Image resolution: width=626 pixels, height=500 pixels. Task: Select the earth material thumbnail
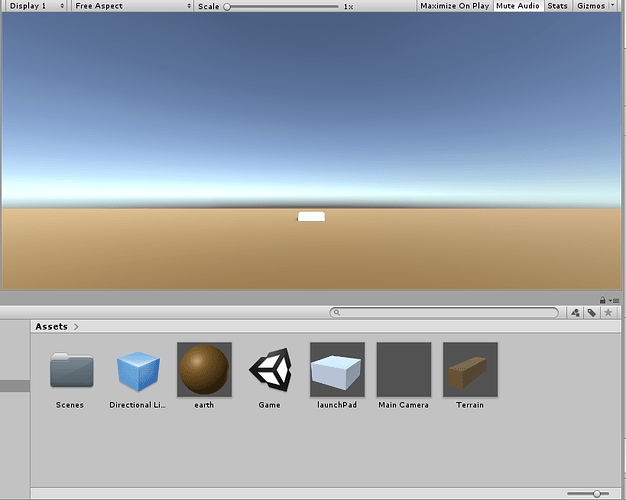pyautogui.click(x=204, y=369)
